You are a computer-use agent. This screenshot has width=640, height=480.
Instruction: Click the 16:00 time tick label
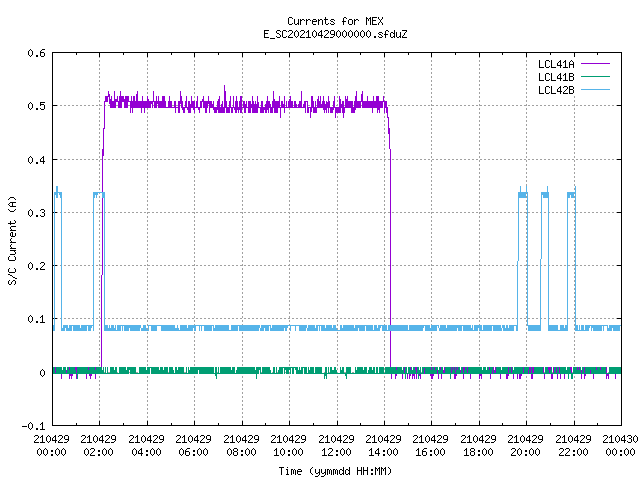point(430,452)
